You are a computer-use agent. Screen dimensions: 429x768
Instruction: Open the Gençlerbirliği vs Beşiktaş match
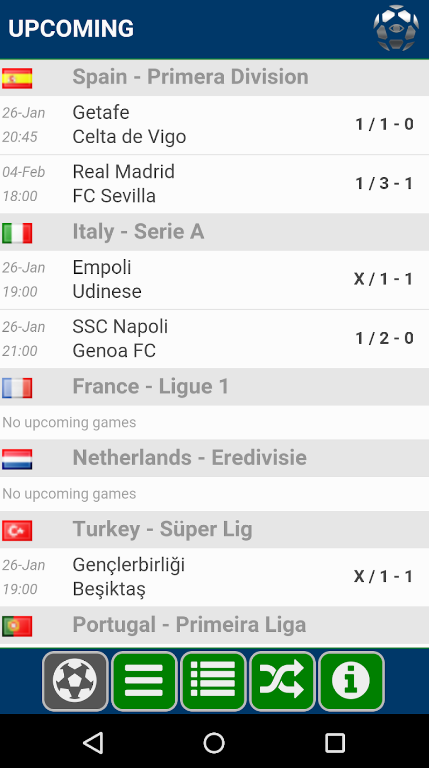214,577
